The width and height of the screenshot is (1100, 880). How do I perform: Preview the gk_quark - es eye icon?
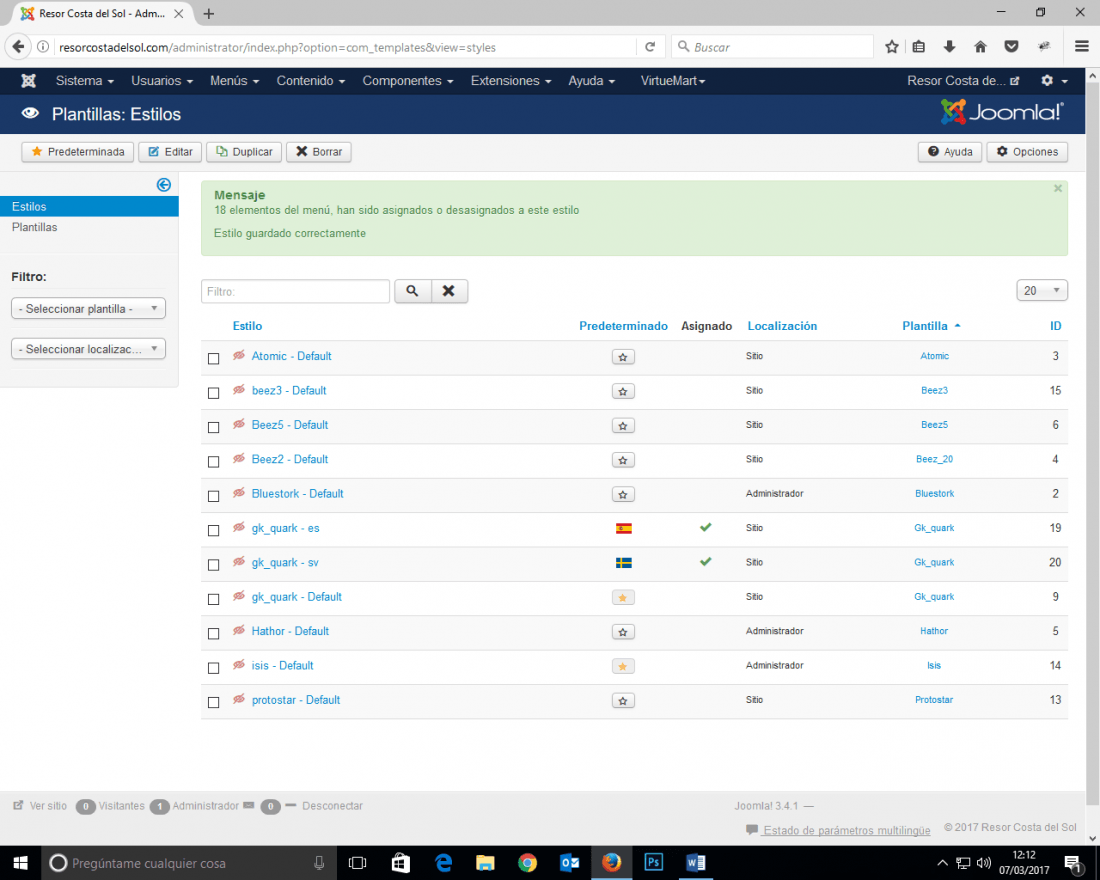[x=239, y=527]
